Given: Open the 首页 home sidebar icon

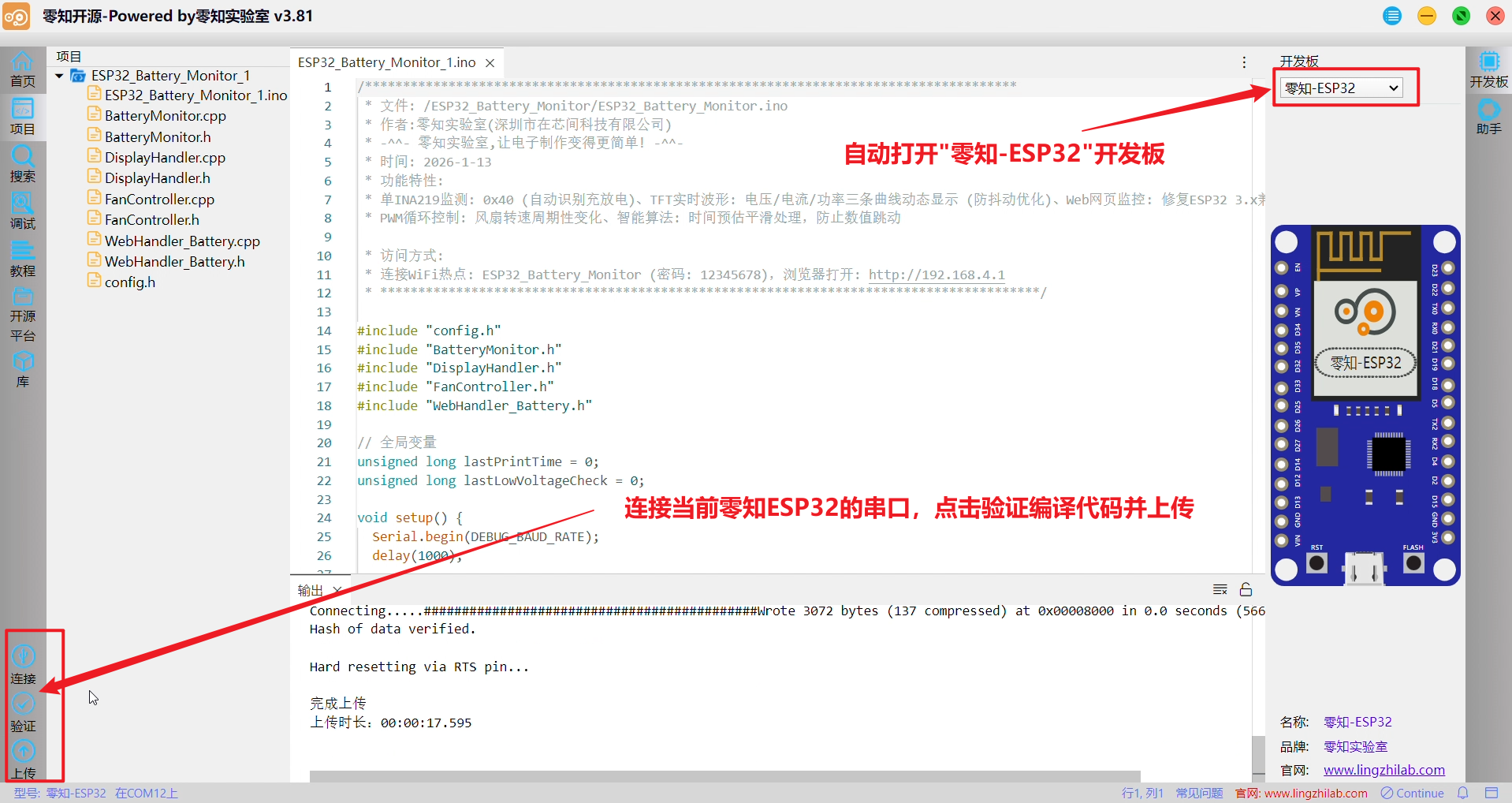Looking at the screenshot, I should (x=23, y=69).
